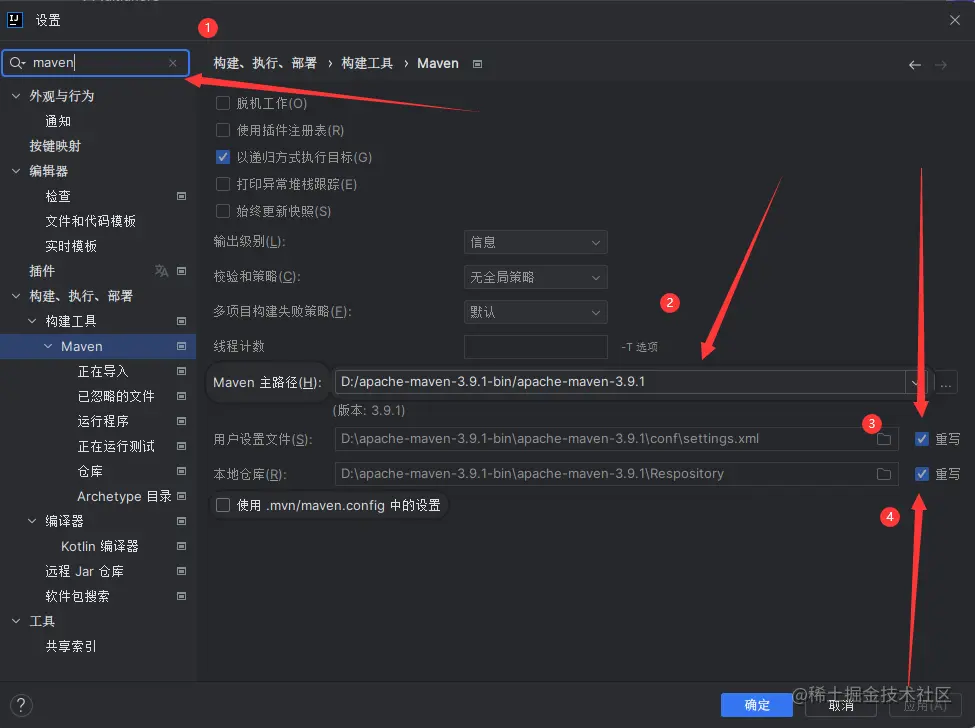This screenshot has width=975, height=728.
Task: Go forward with the right arrow icon
Action: 941,65
